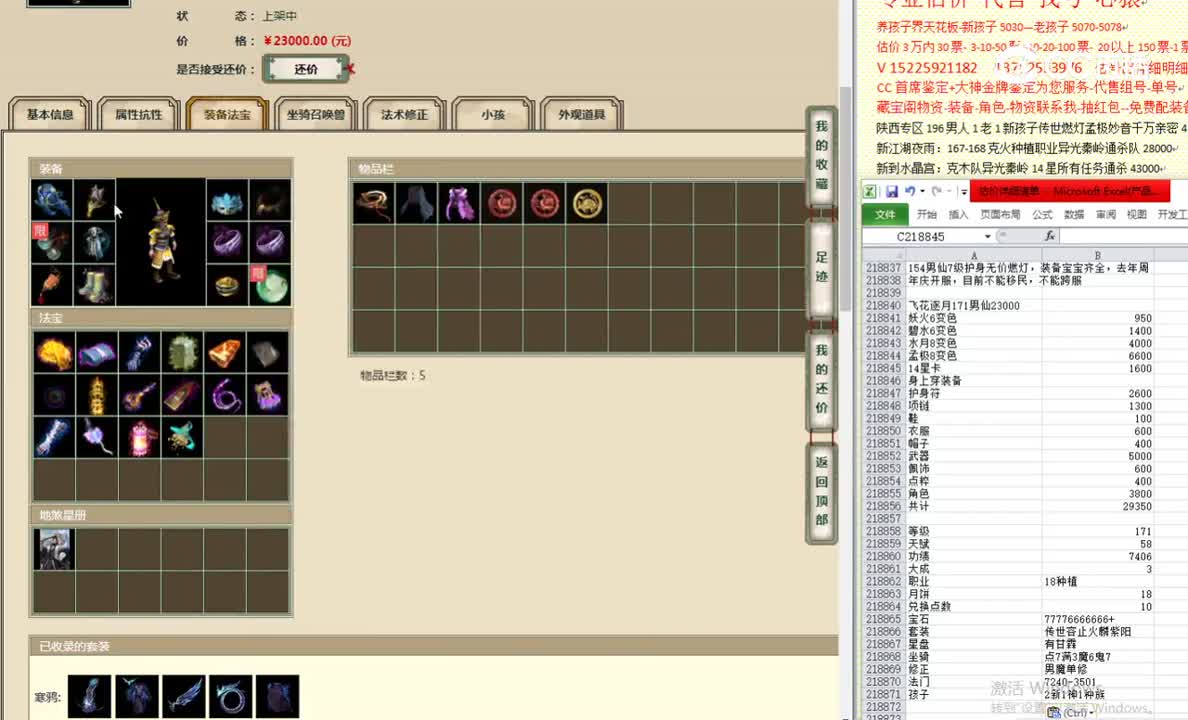
Task: Select the lute instrument treasure icon
Action: point(139,395)
